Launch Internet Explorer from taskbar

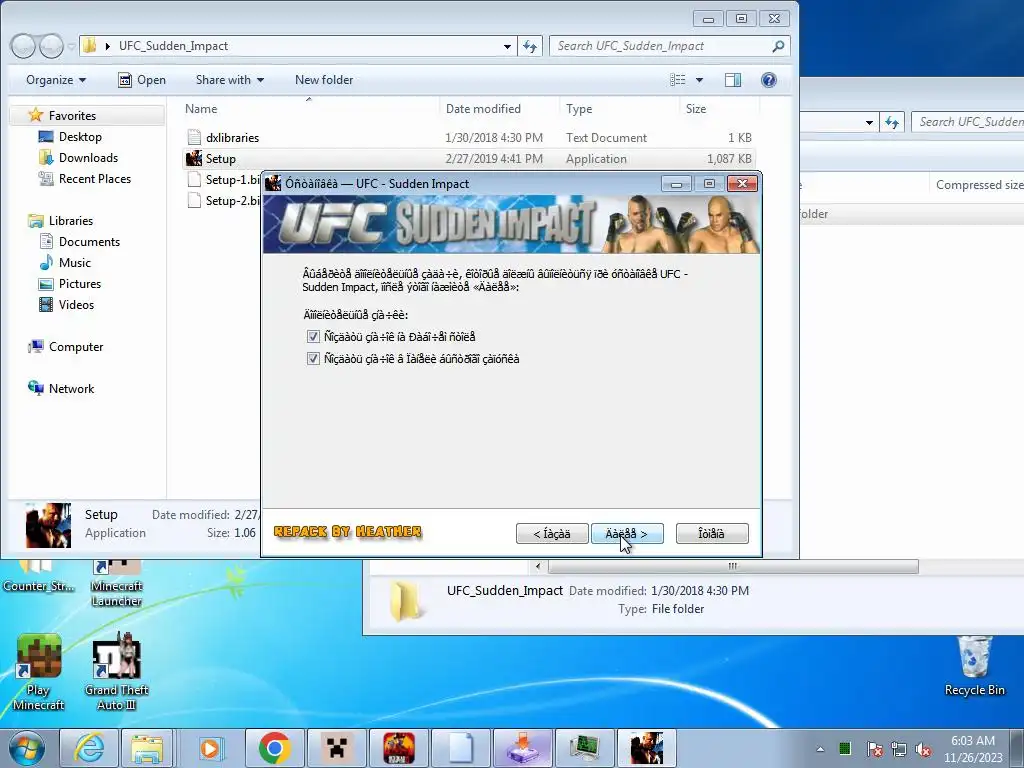89,748
